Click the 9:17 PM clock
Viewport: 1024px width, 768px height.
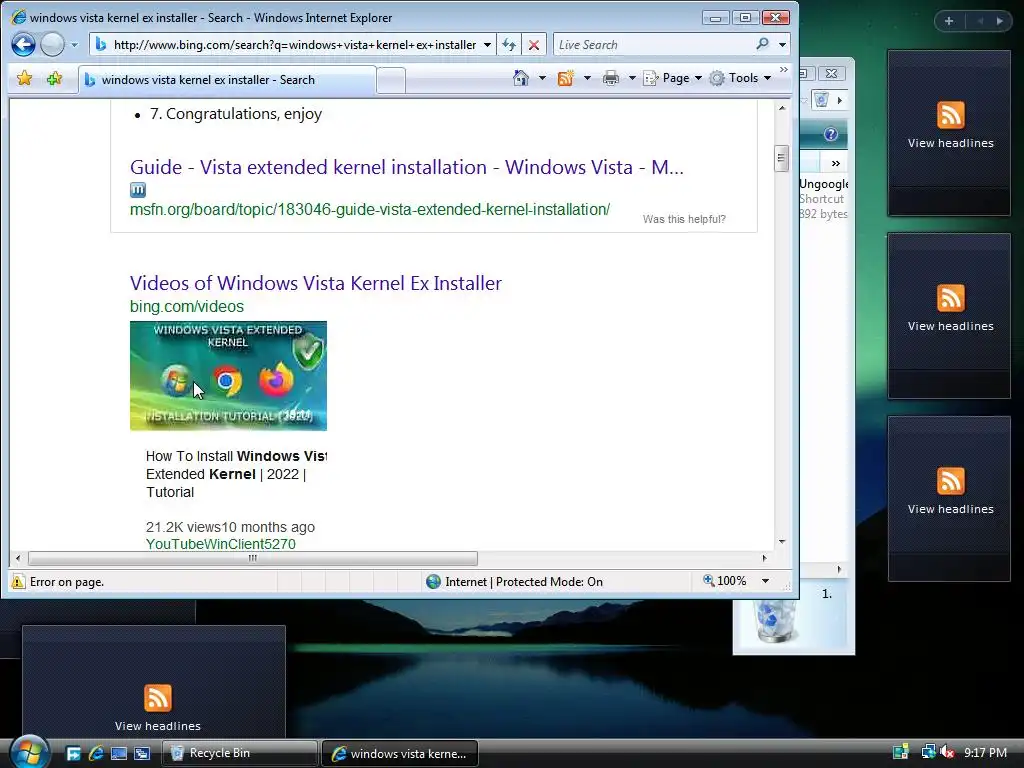click(x=985, y=753)
